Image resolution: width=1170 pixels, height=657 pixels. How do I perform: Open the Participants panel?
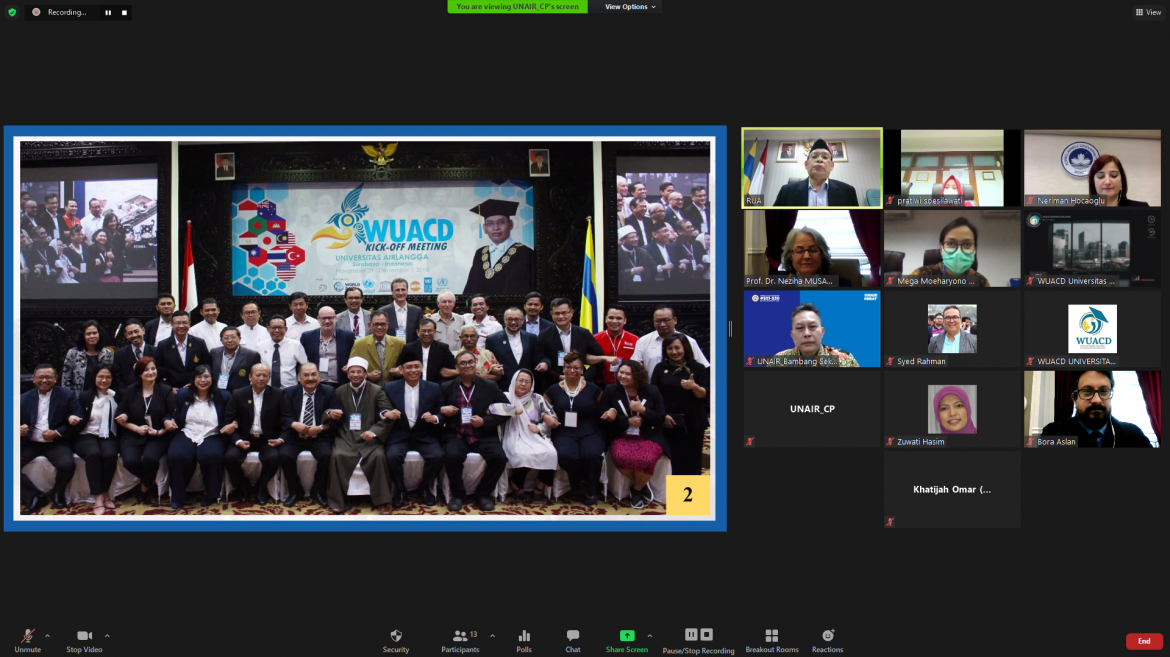click(x=460, y=641)
